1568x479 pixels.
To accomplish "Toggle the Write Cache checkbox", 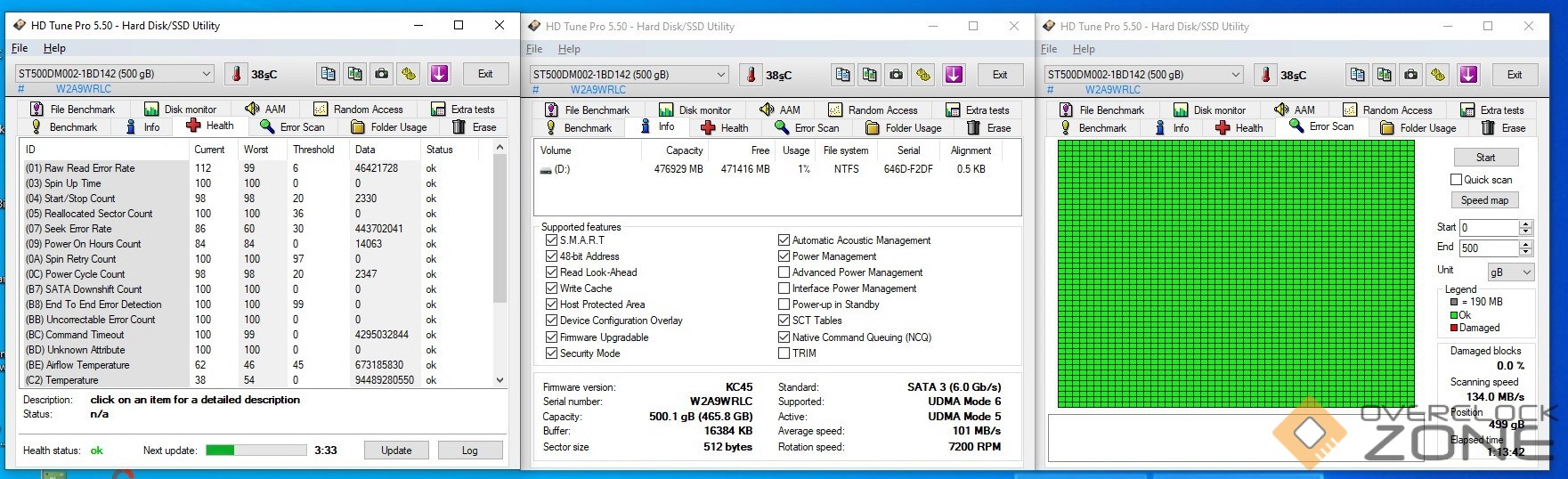I will tap(551, 288).
